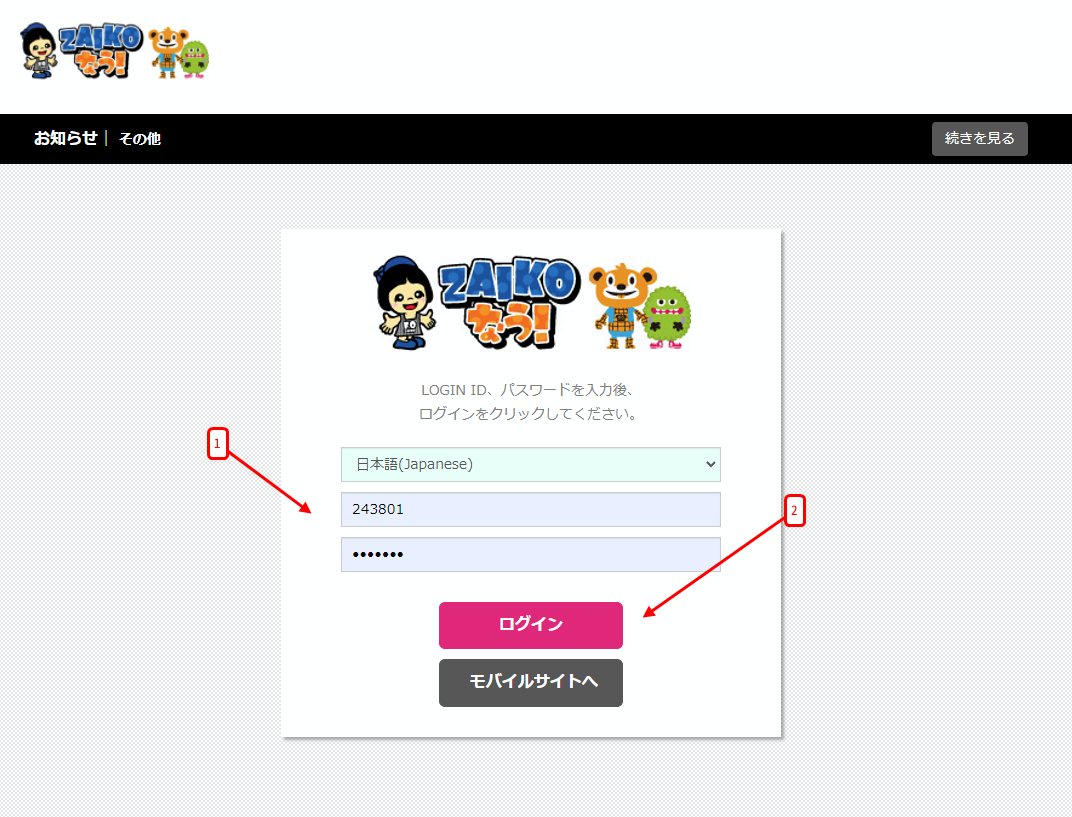Click the login instruction text on the card
The height and width of the screenshot is (817, 1072).
click(528, 401)
